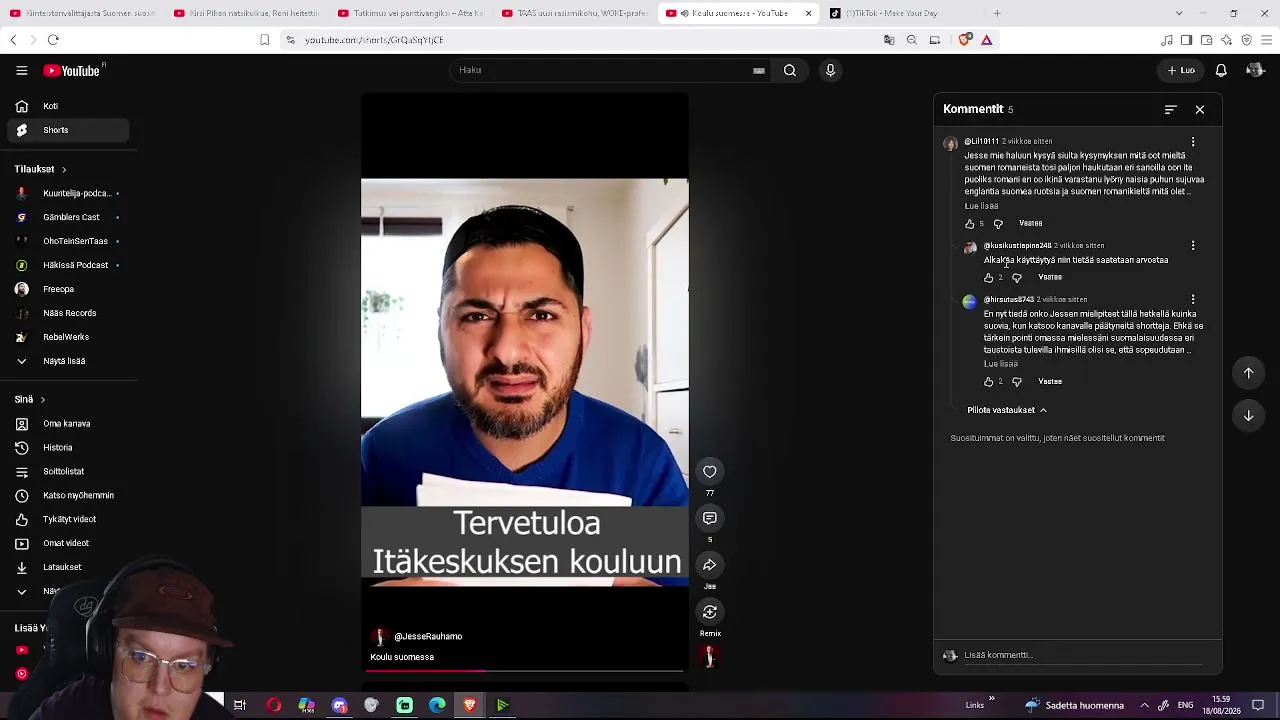Open the Brave Shields lion icon
Image resolution: width=1280 pixels, height=720 pixels.
964,40
